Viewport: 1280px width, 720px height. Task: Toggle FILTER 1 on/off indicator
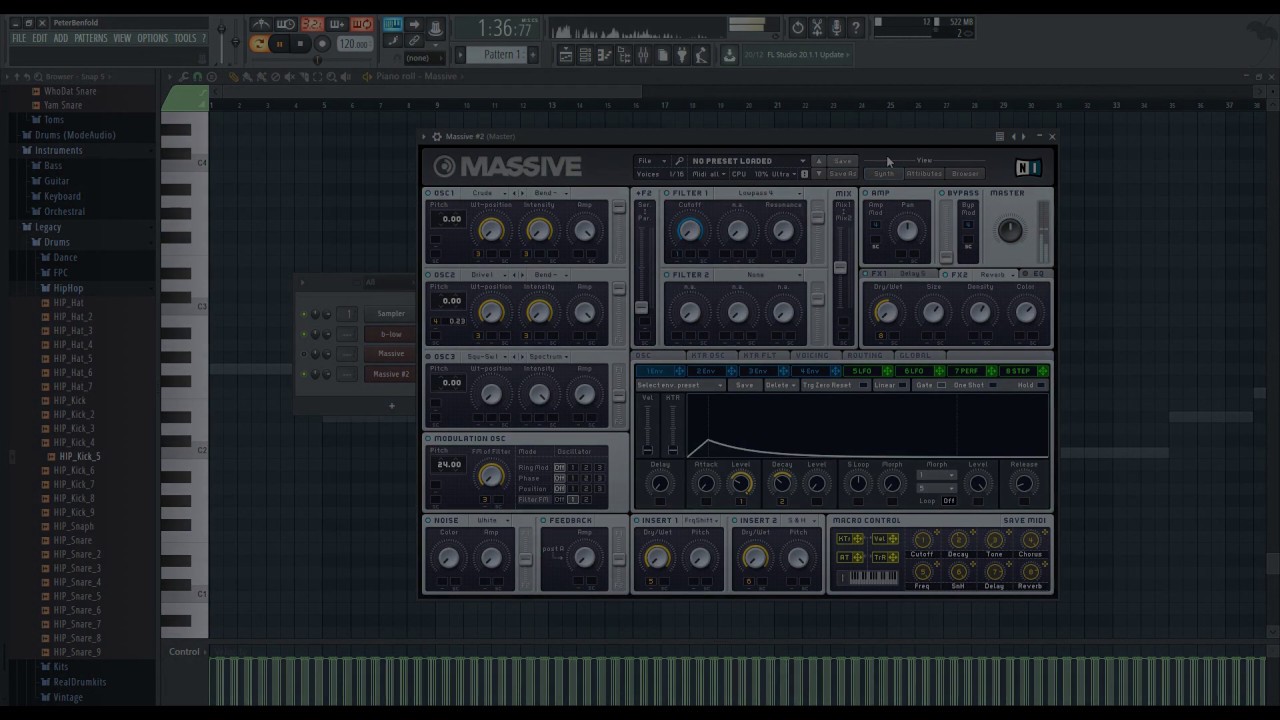[667, 193]
